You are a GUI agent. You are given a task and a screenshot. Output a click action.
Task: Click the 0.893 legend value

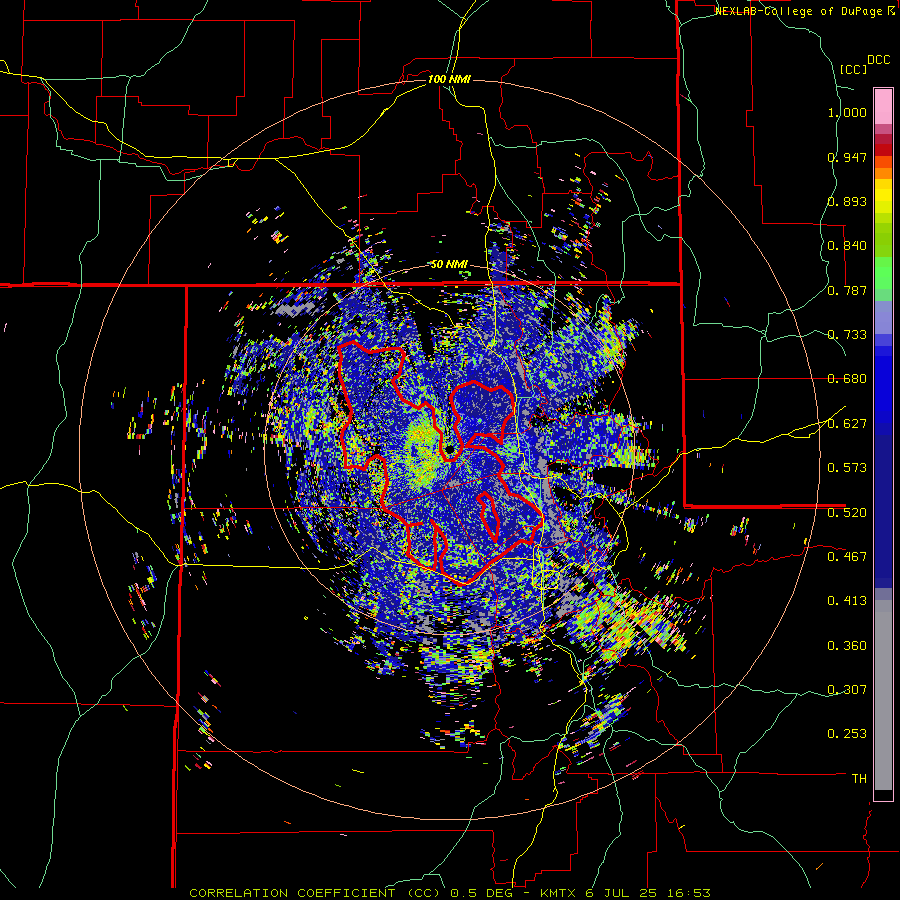pos(847,201)
